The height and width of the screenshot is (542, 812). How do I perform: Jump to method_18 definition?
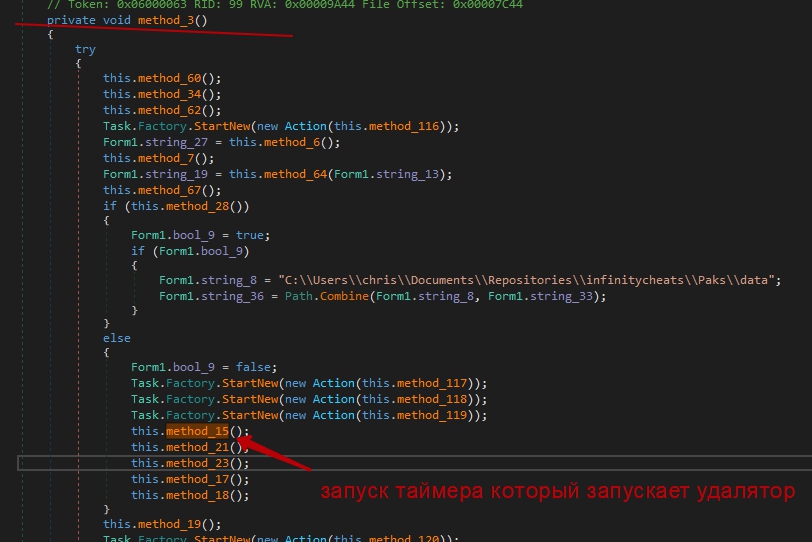tap(197, 495)
